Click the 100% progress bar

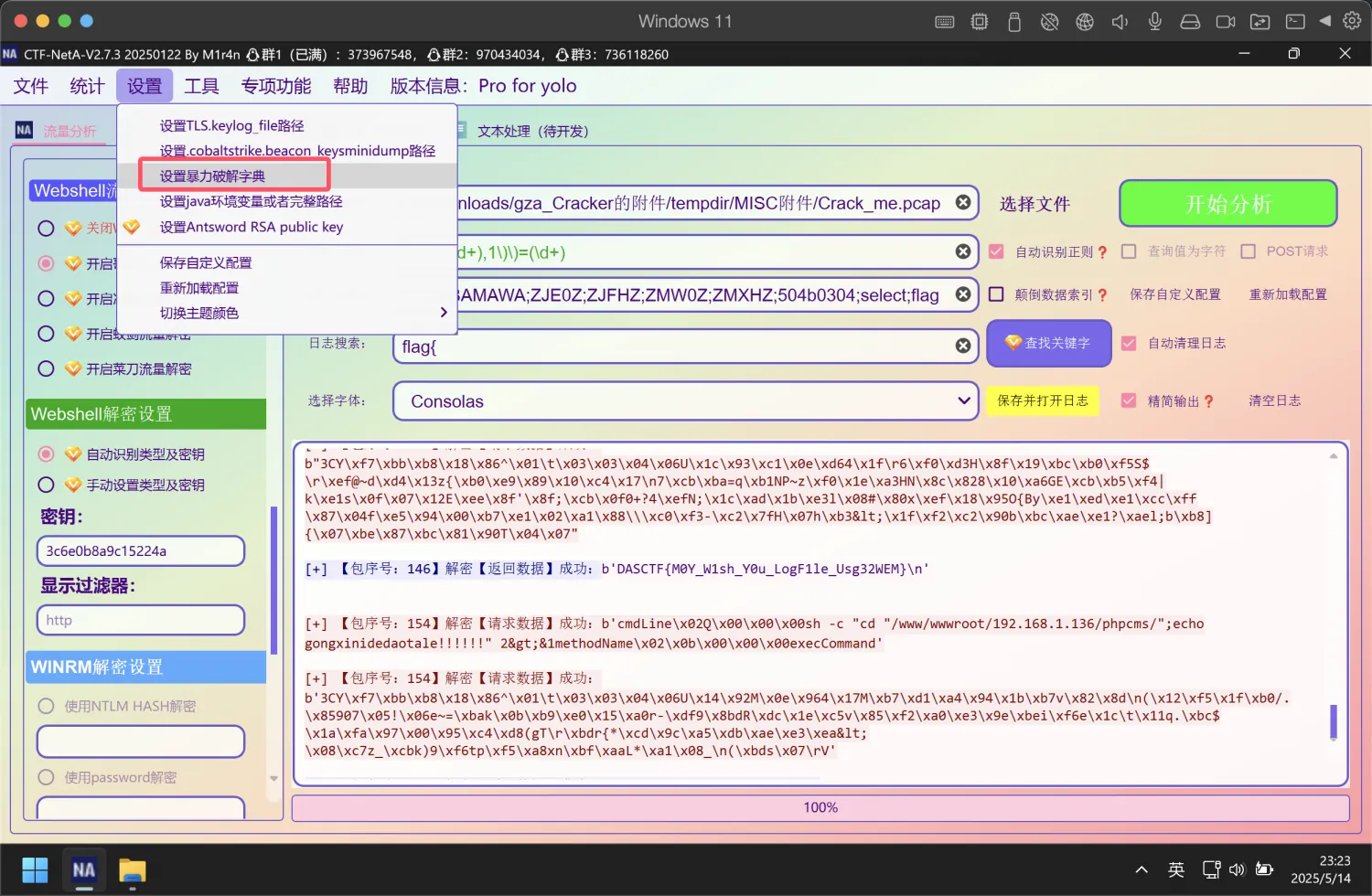click(820, 807)
